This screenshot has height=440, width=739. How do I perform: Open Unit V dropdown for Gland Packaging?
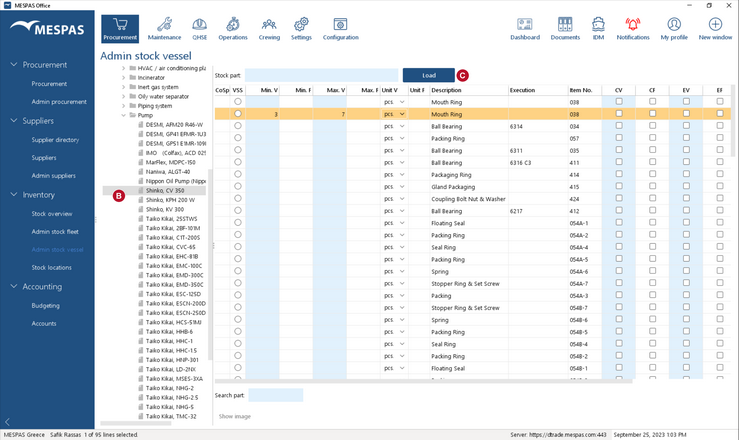coord(402,187)
